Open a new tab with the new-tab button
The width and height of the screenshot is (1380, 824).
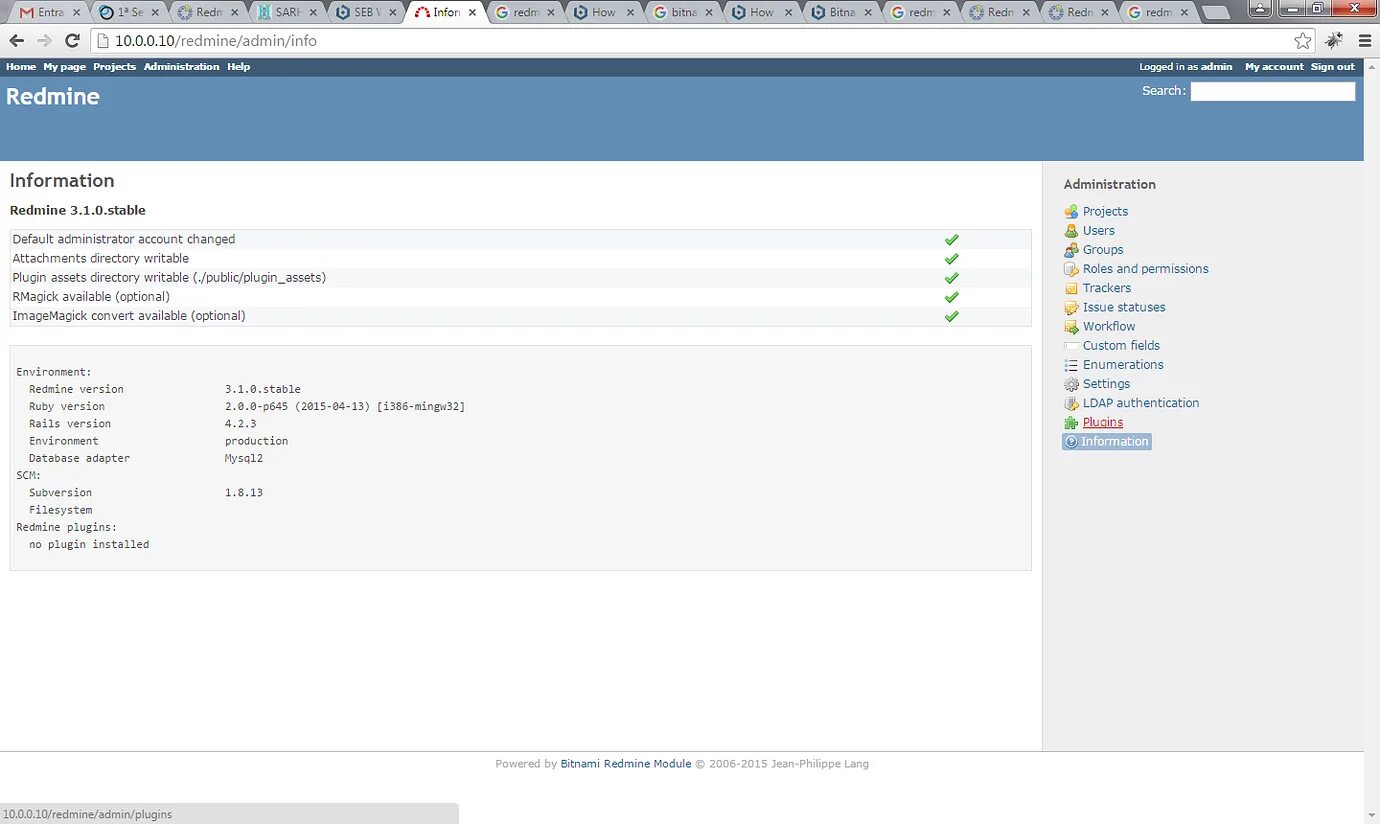tap(1215, 13)
